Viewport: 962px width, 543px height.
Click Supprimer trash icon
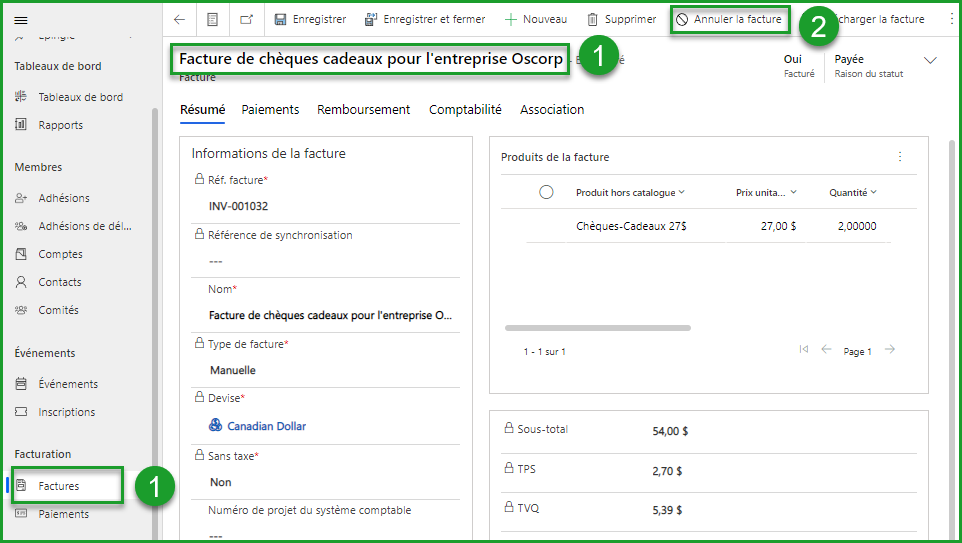[593, 19]
